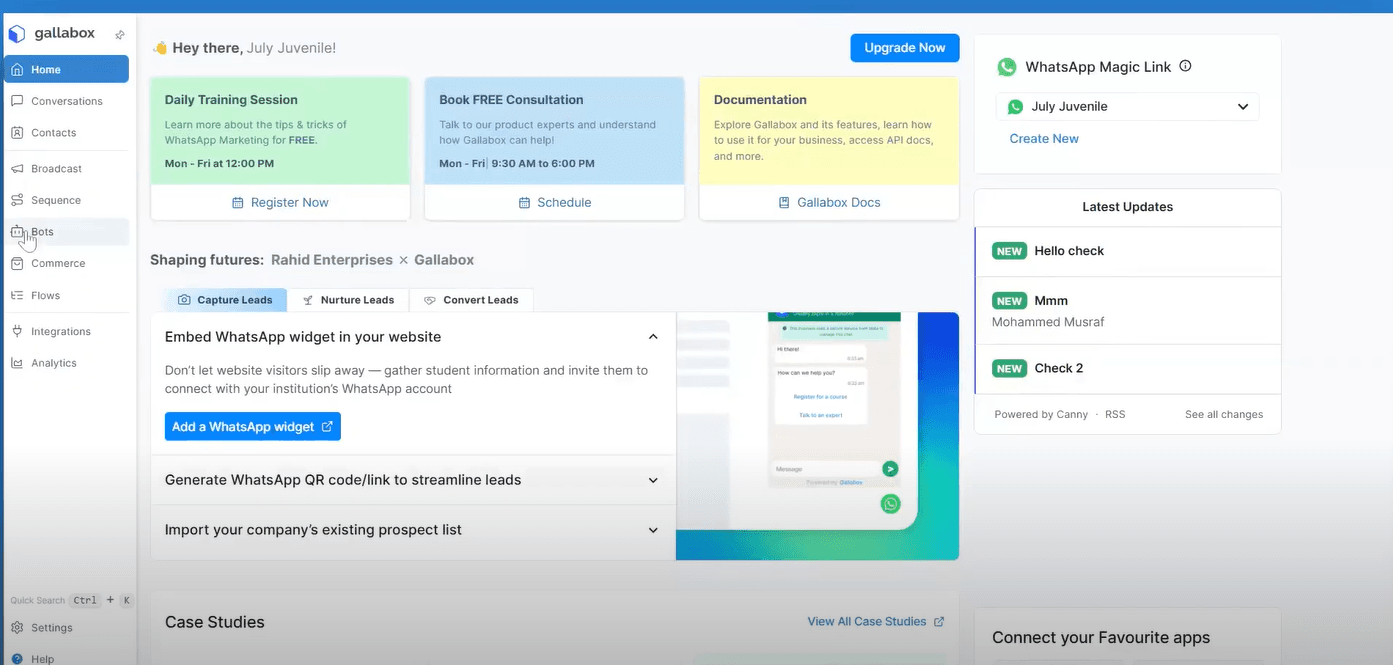Click the info icon beside WhatsApp Magic Link
This screenshot has height=665, width=1393.
click(1185, 66)
